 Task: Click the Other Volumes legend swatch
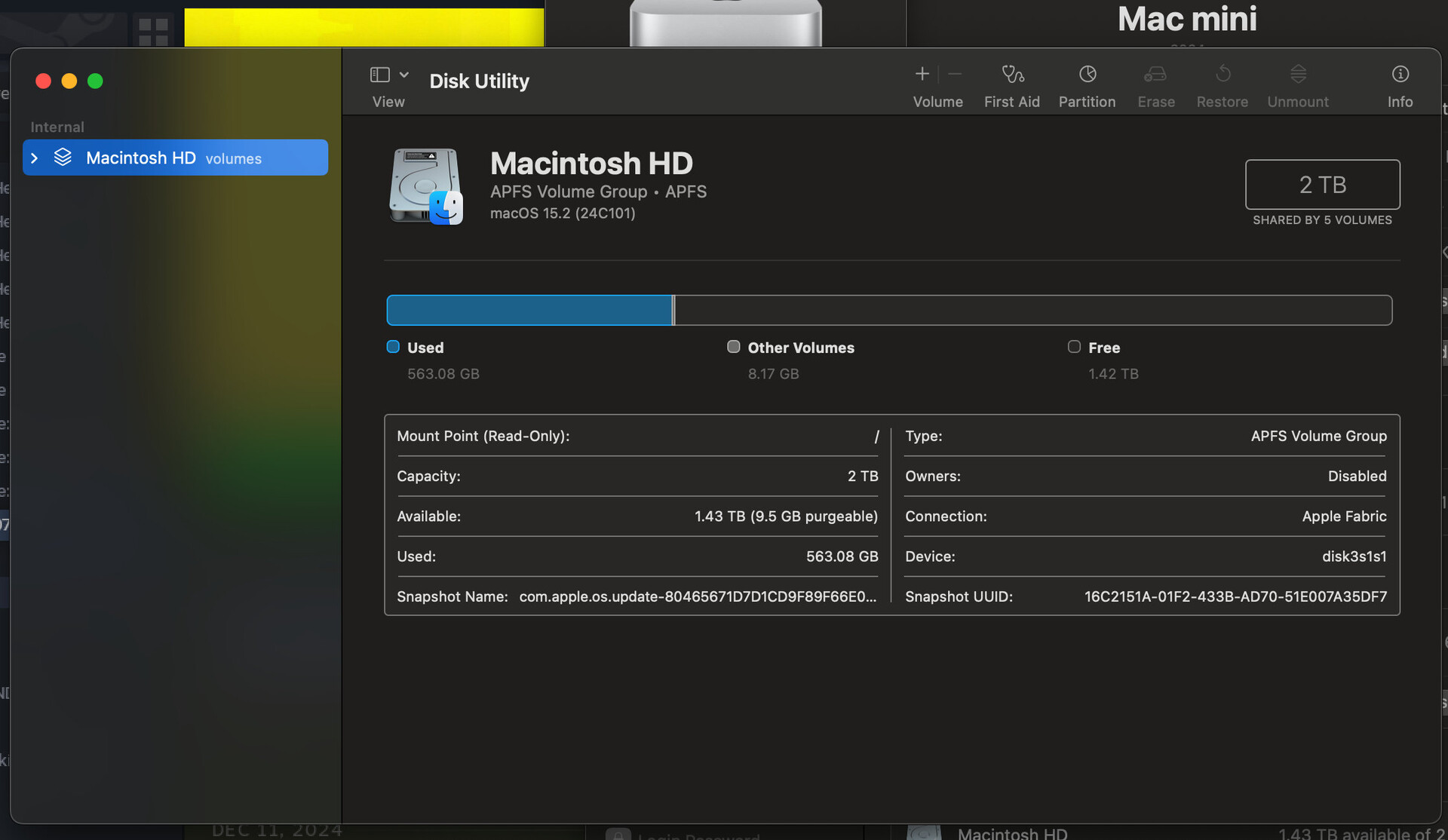point(733,347)
